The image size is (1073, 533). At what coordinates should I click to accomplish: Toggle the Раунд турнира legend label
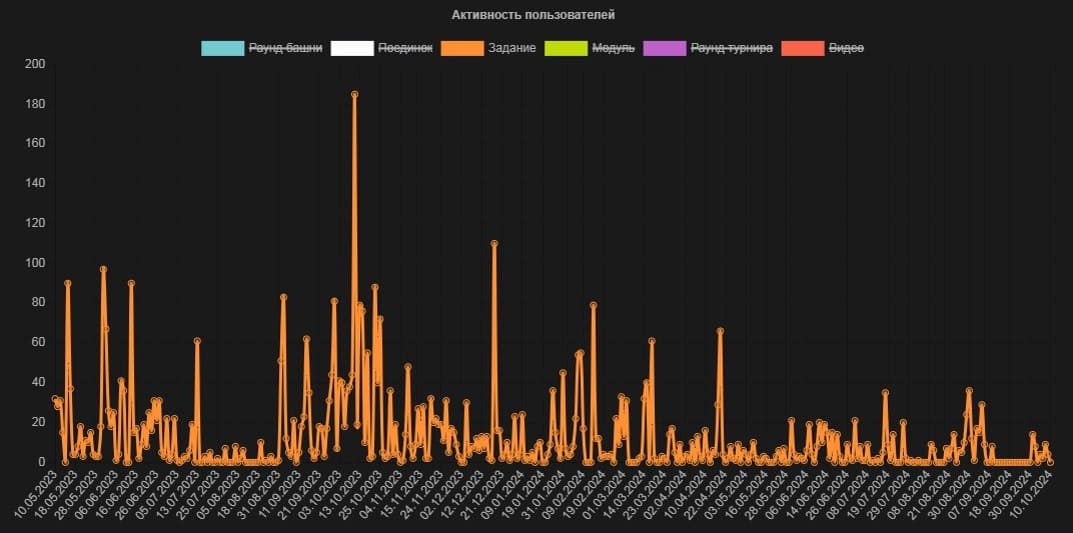coord(732,48)
